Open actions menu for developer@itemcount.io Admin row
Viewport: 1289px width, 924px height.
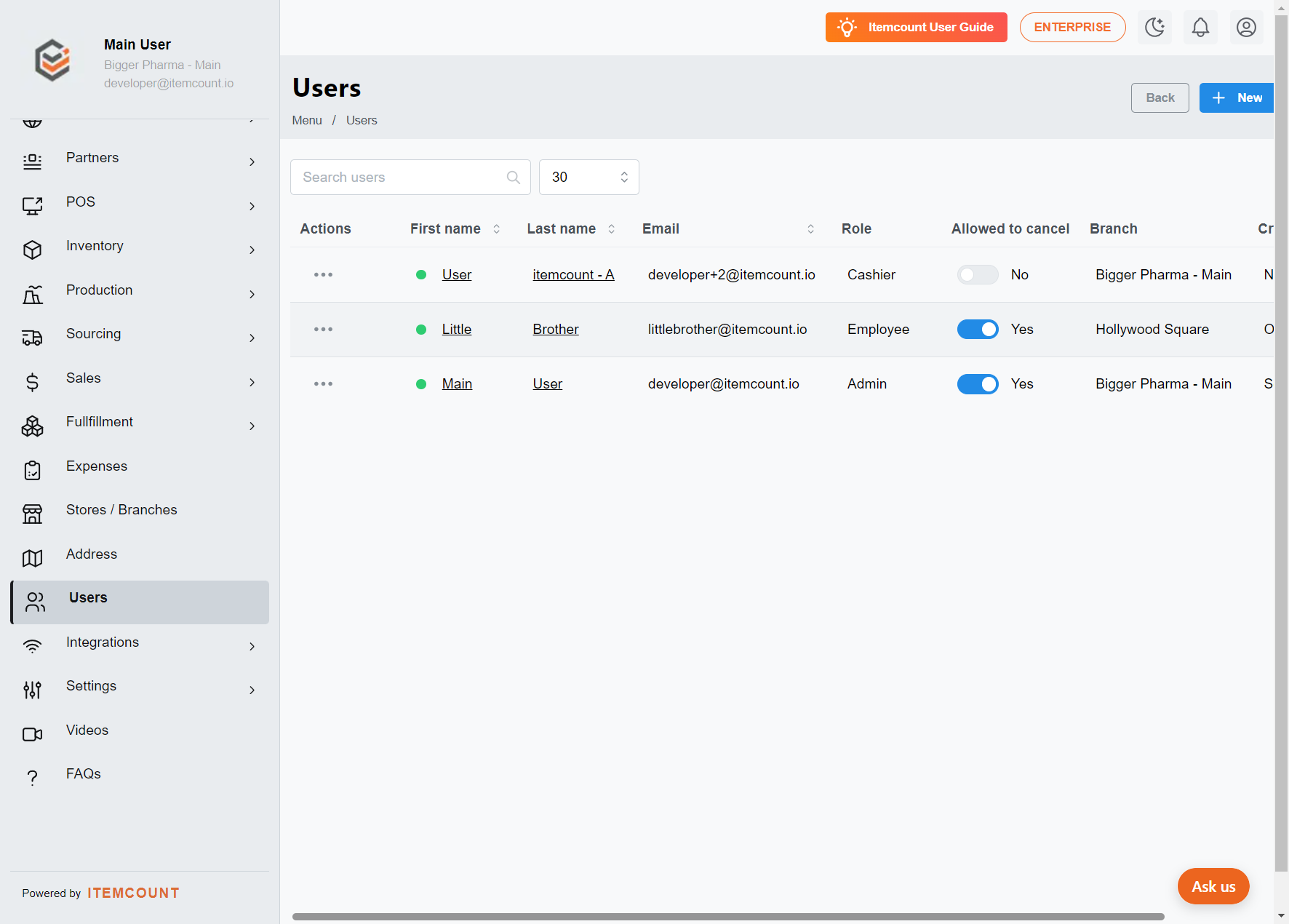pyautogui.click(x=323, y=383)
